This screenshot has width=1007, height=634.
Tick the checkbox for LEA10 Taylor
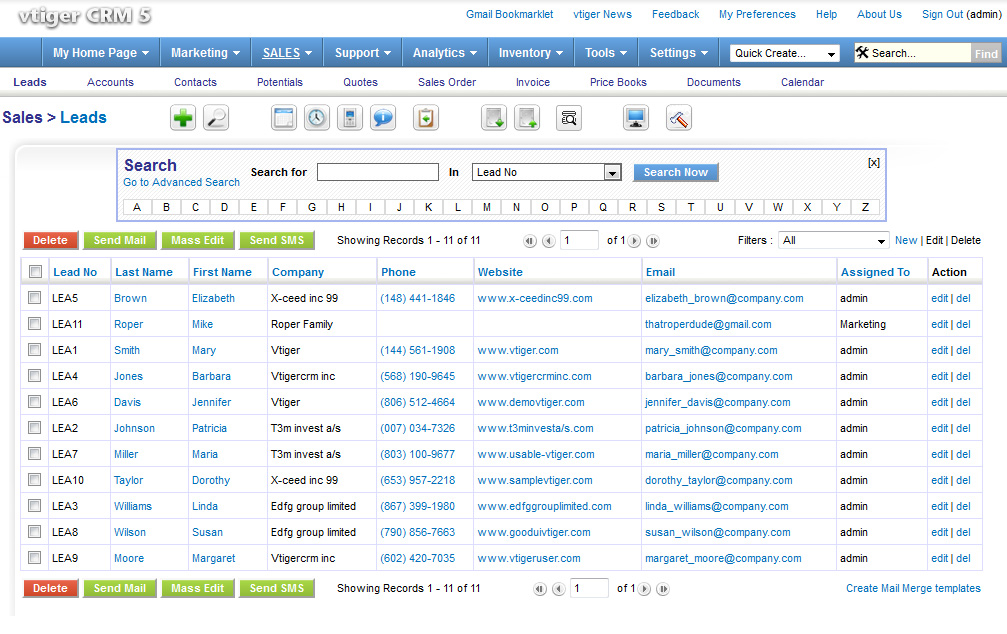click(35, 480)
